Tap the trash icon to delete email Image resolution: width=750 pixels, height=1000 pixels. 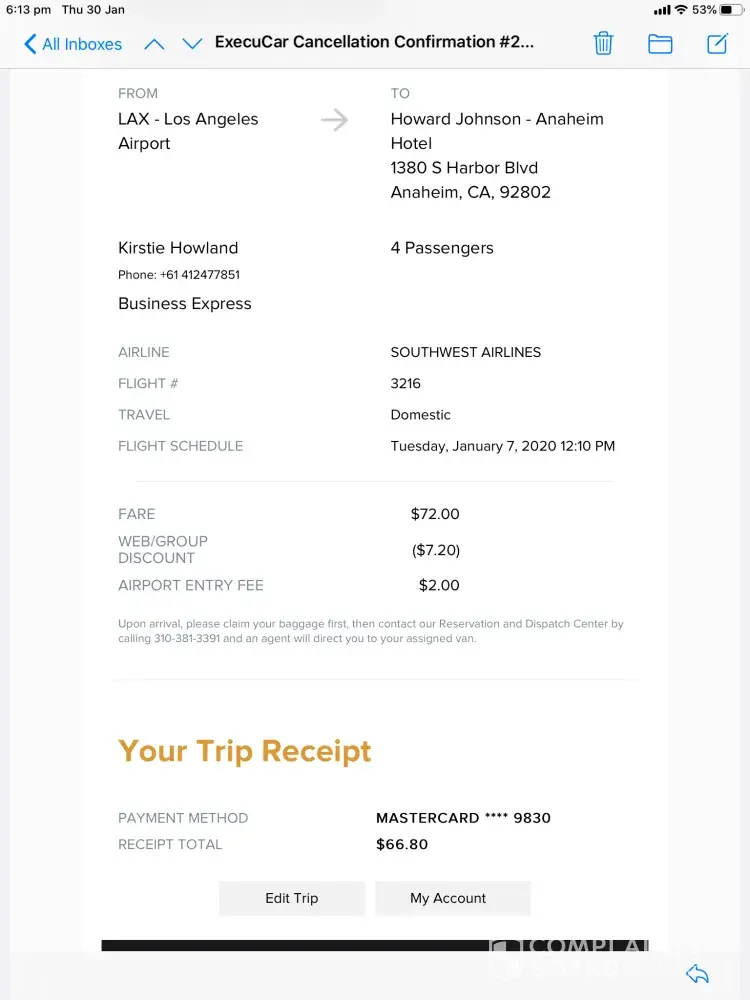(x=603, y=43)
